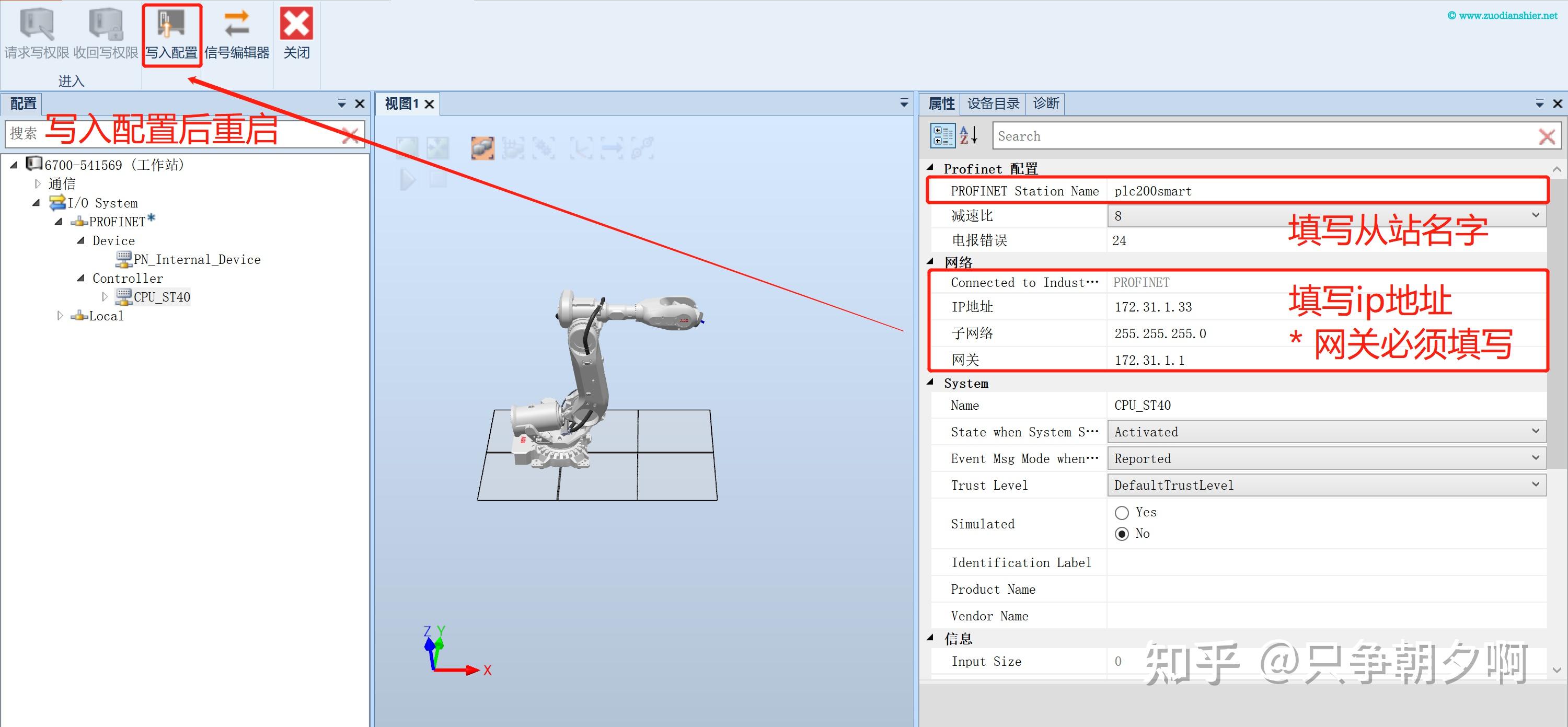Switch to the 诊断 tab
Image resolution: width=1568 pixels, height=727 pixels.
pos(1046,103)
